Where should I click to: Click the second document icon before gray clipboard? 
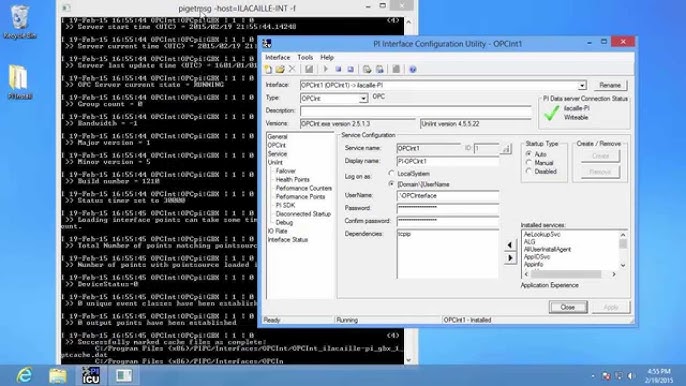(x=380, y=69)
